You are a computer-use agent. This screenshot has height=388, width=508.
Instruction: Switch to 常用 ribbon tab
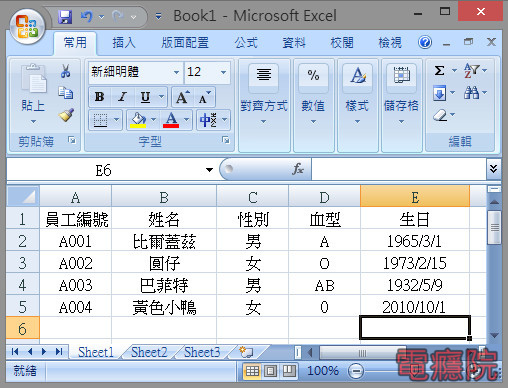(x=75, y=43)
